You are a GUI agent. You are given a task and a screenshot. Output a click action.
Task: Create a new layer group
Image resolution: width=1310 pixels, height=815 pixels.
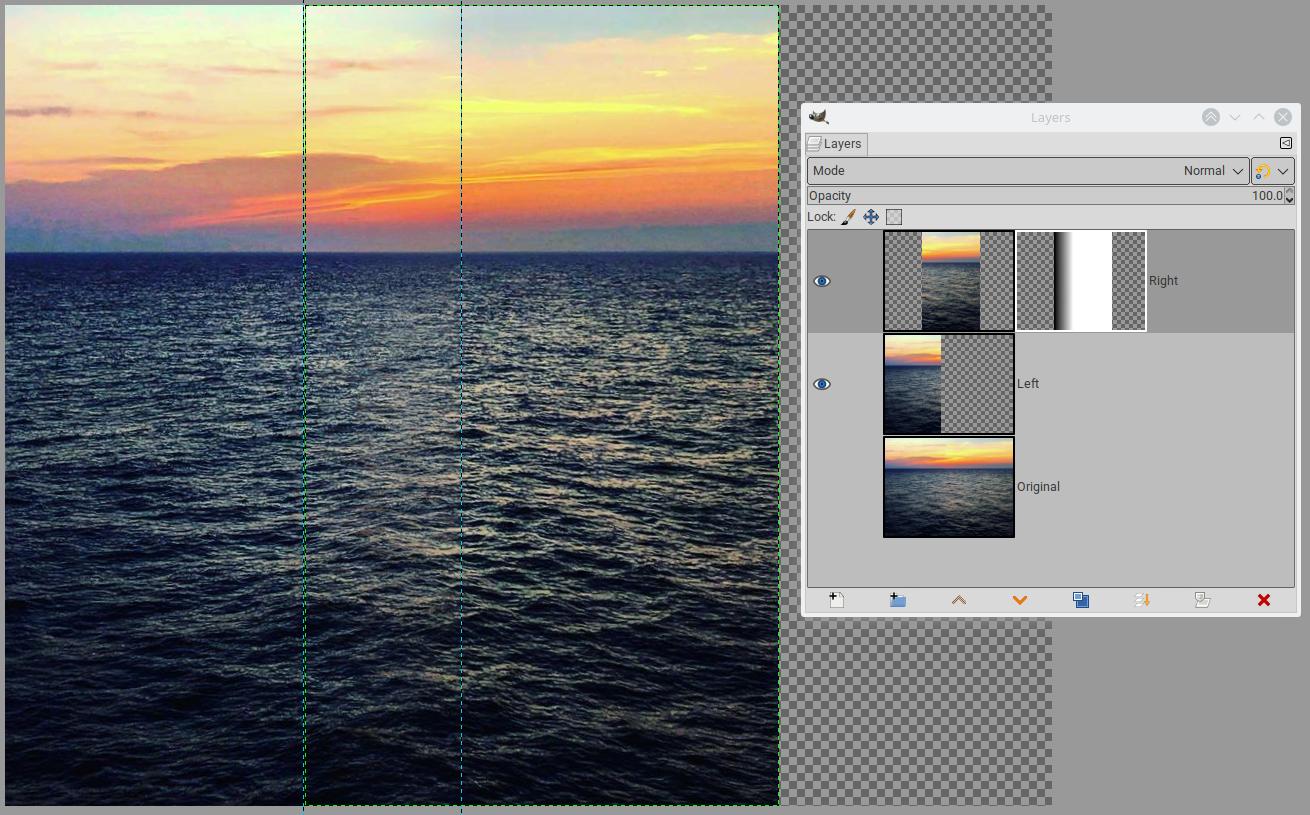coord(897,600)
